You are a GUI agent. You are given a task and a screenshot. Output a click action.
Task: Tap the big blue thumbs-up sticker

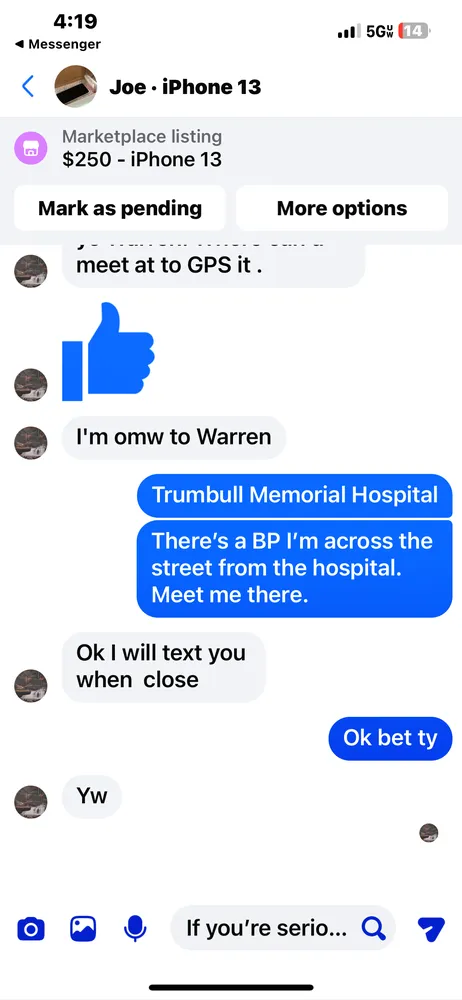coord(108,352)
